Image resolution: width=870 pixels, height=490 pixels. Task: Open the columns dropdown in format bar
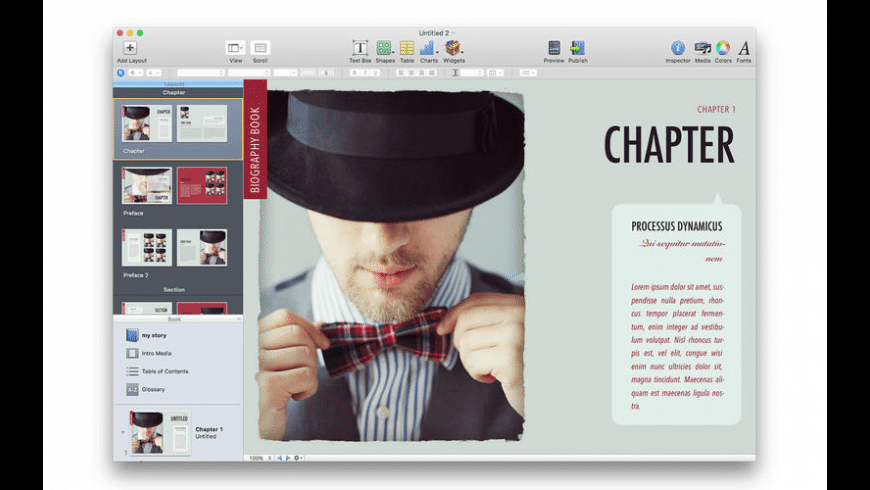coord(495,73)
